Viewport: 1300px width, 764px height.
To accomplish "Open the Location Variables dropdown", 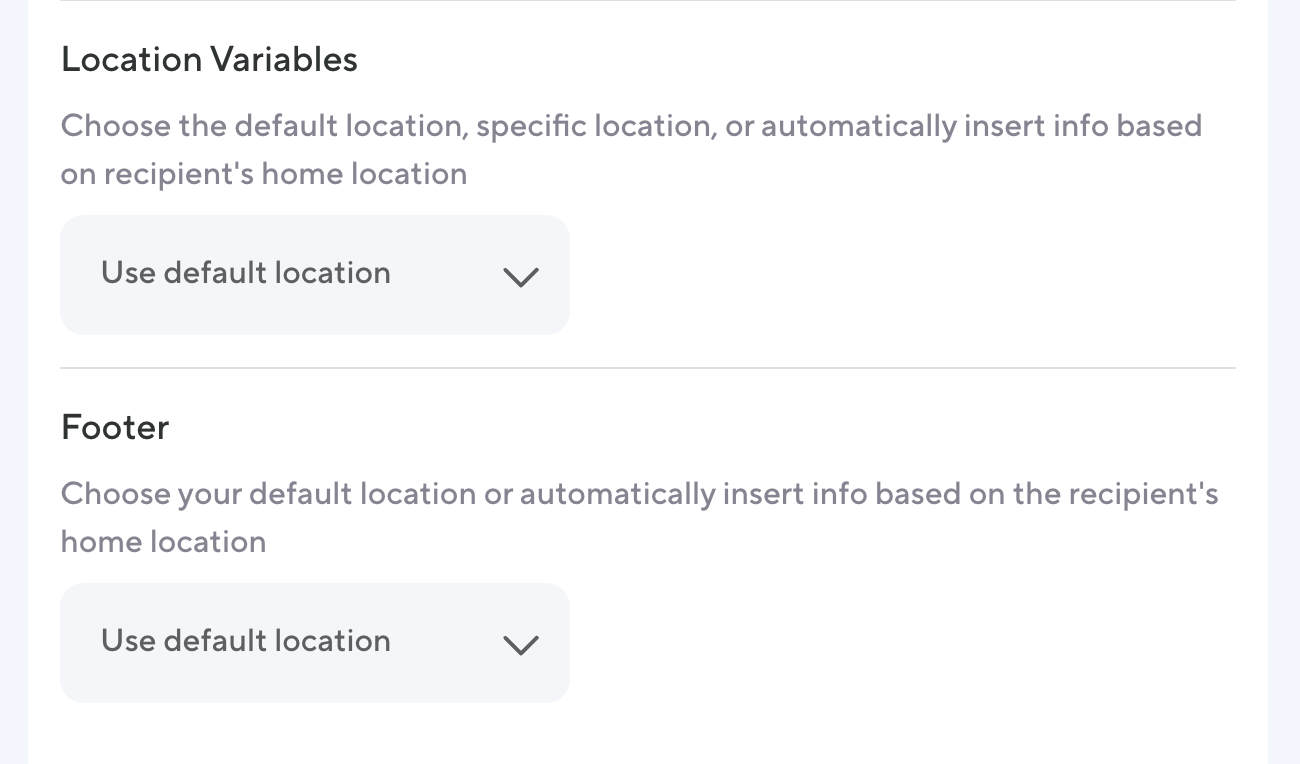I will point(314,275).
